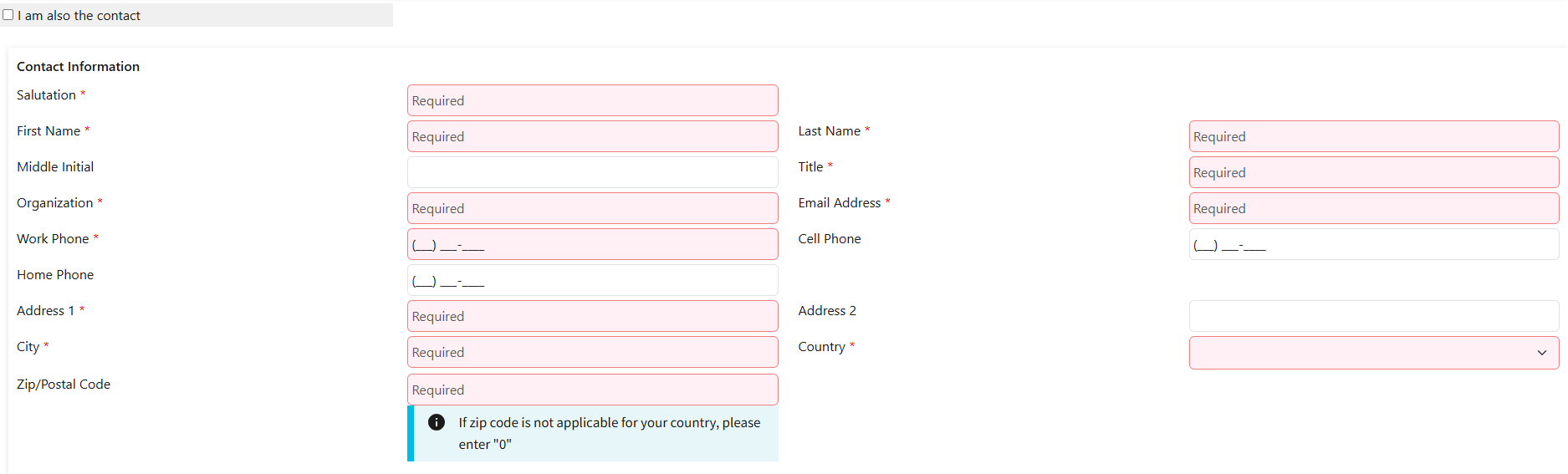Click the Work Phone input
Viewport: 1568px width, 474px height.
point(592,244)
